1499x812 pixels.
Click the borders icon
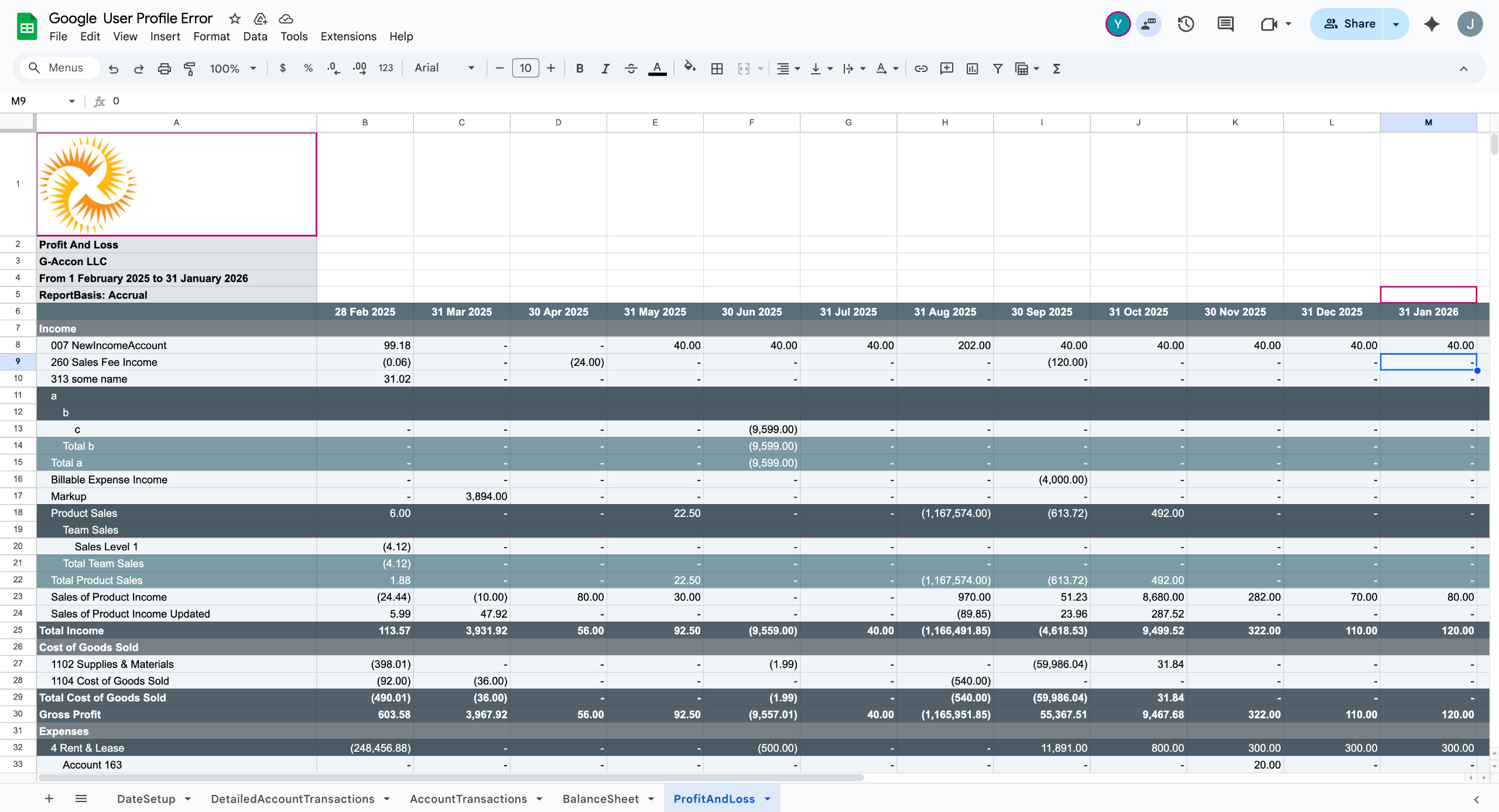tap(717, 68)
